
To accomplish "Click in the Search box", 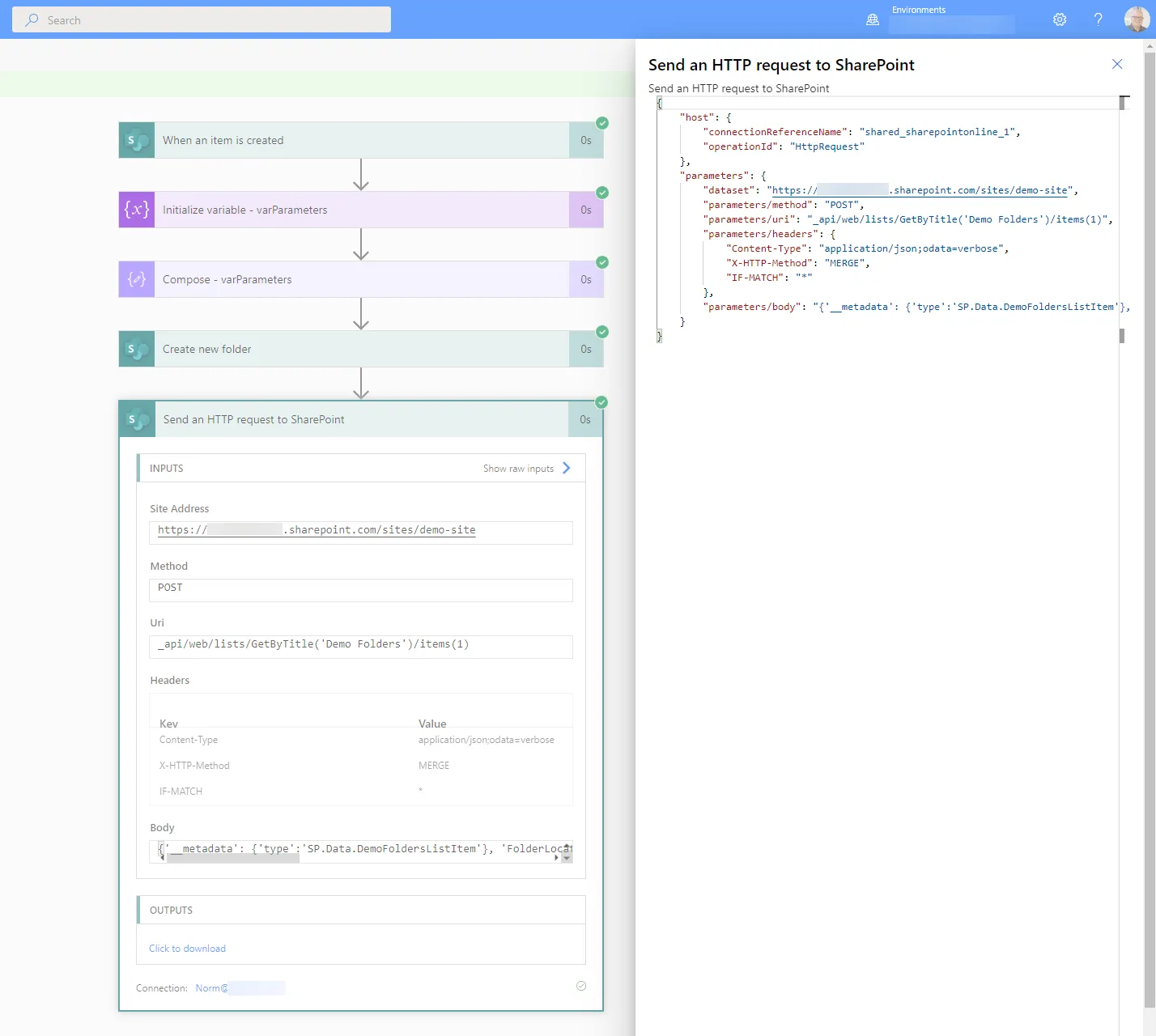I will click(x=202, y=19).
